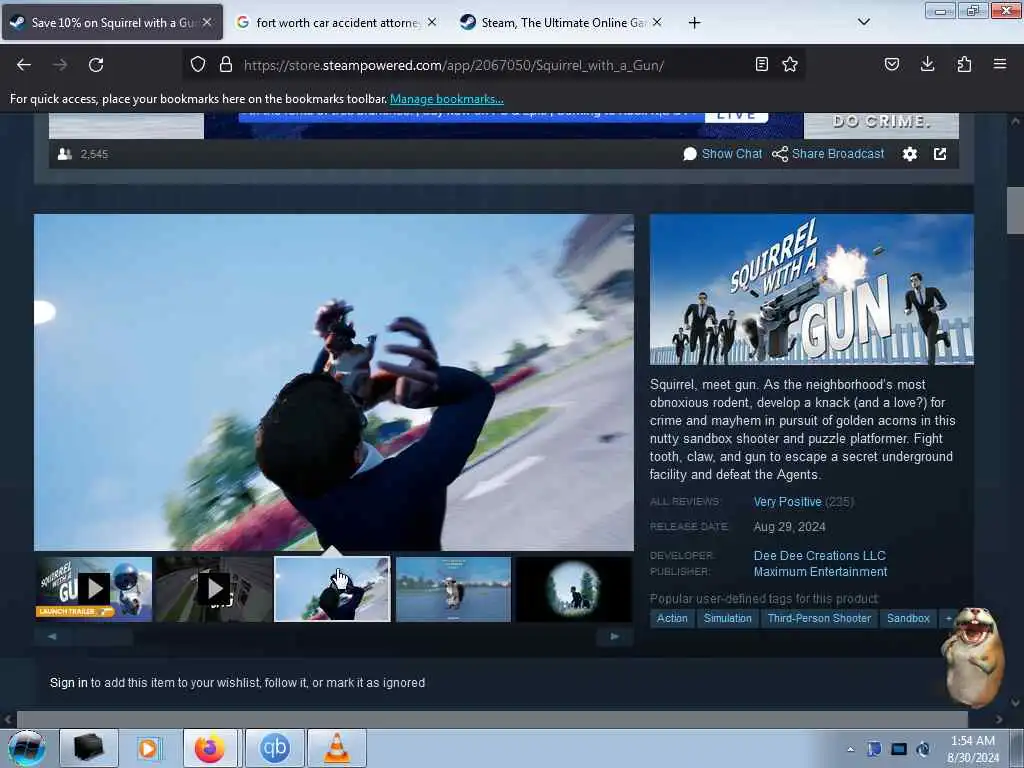The height and width of the screenshot is (768, 1024).
Task: Open Save to Pocket icon
Action: click(892, 64)
